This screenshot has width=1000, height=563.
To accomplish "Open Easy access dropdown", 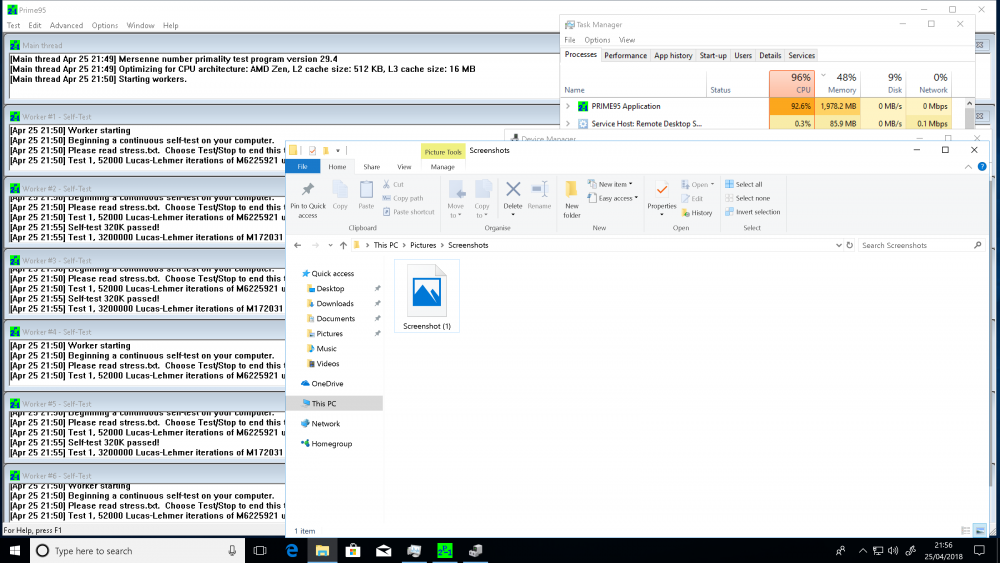I will click(x=613, y=198).
